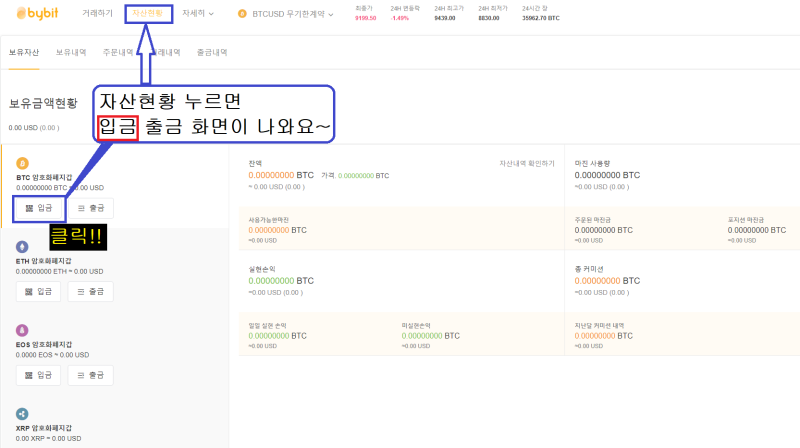Image resolution: width=800 pixels, height=448 pixels.
Task: Click the XRP wallet coin icon
Action: click(x=22, y=414)
